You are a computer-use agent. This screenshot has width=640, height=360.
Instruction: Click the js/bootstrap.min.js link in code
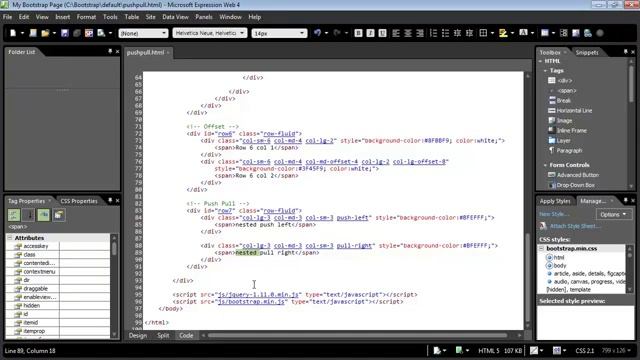tap(251, 302)
